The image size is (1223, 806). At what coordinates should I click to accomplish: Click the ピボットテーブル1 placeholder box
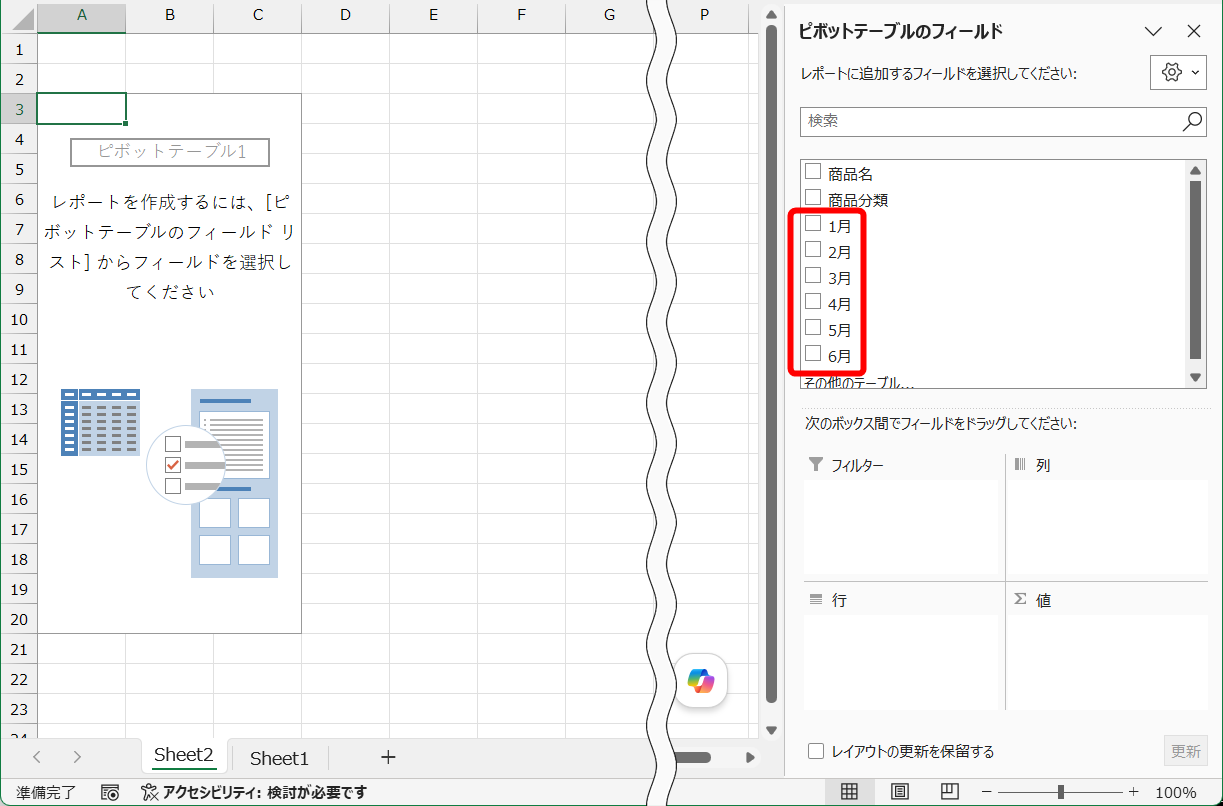pyautogui.click(x=170, y=152)
